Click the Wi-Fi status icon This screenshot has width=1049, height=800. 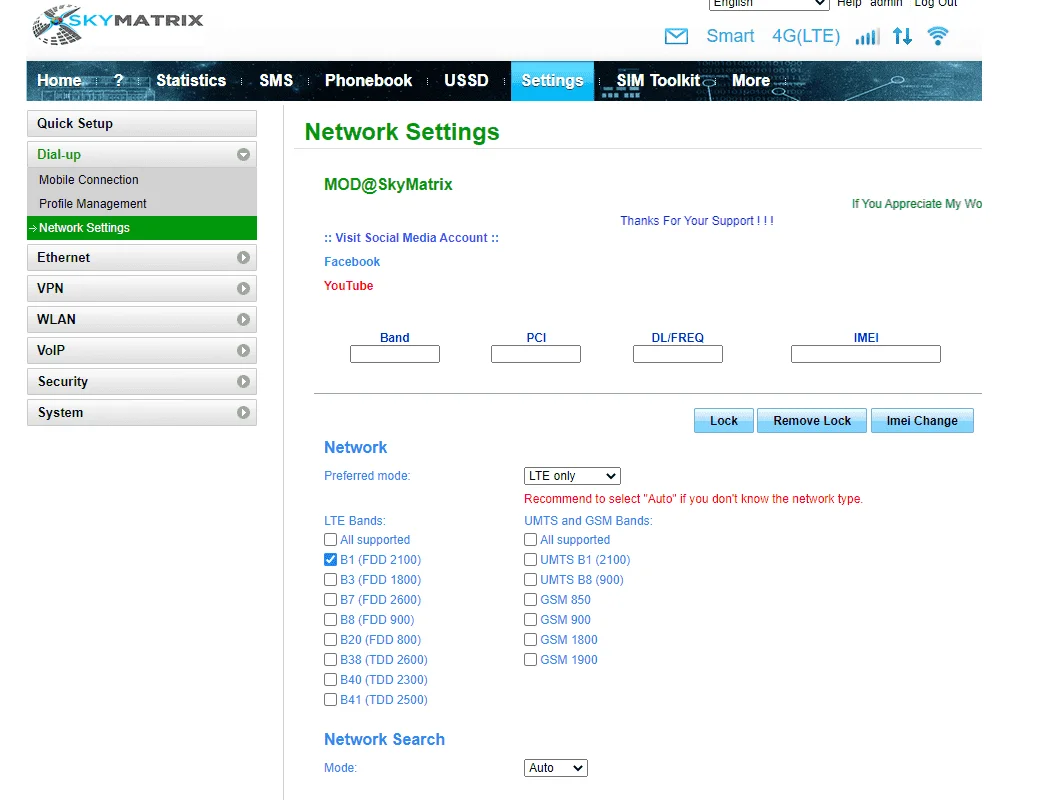(x=938, y=36)
